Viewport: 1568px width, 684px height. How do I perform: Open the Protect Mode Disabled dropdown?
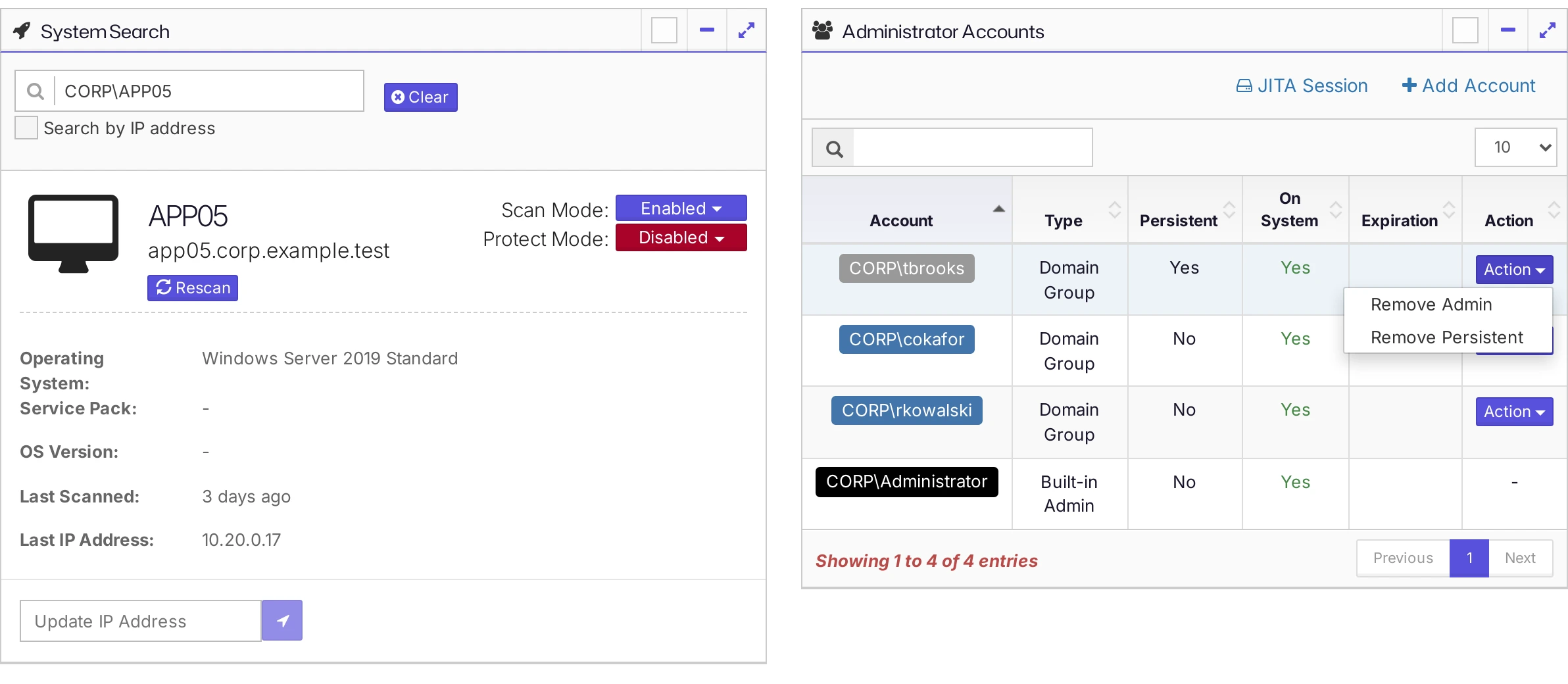[x=681, y=237]
